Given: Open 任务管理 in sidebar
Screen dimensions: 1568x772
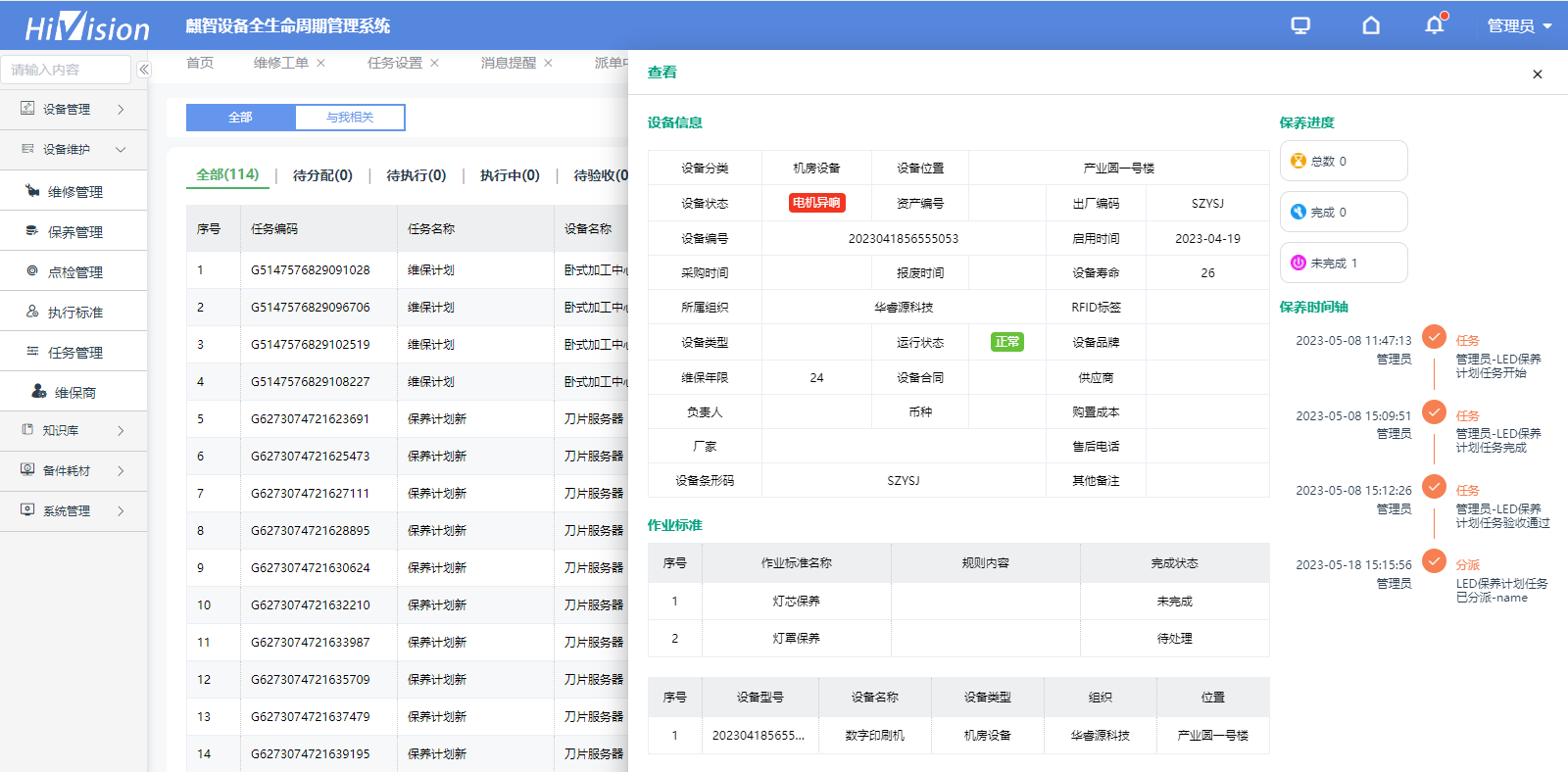Looking at the screenshot, I should 73,352.
